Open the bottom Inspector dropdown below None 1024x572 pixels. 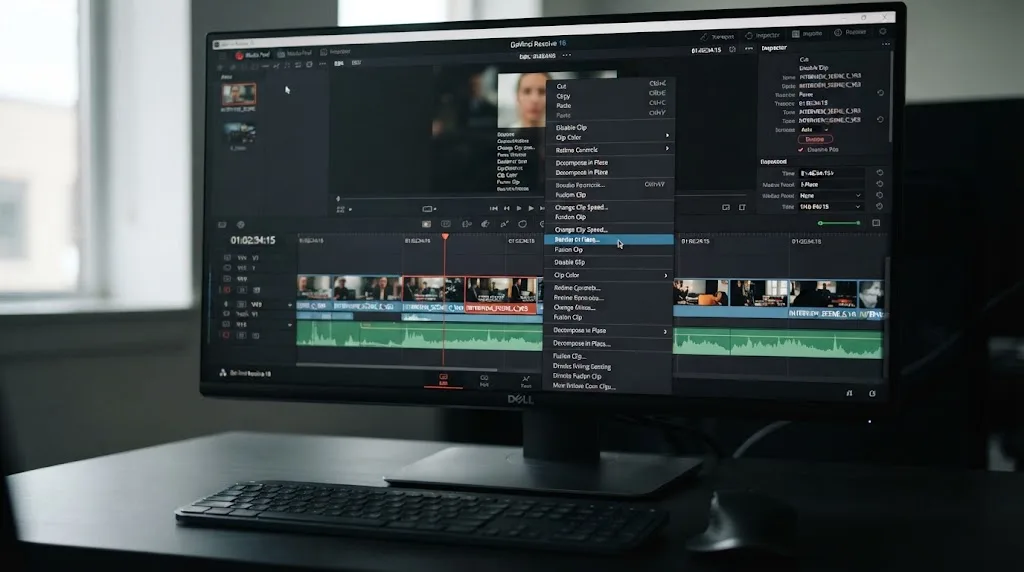pos(830,206)
